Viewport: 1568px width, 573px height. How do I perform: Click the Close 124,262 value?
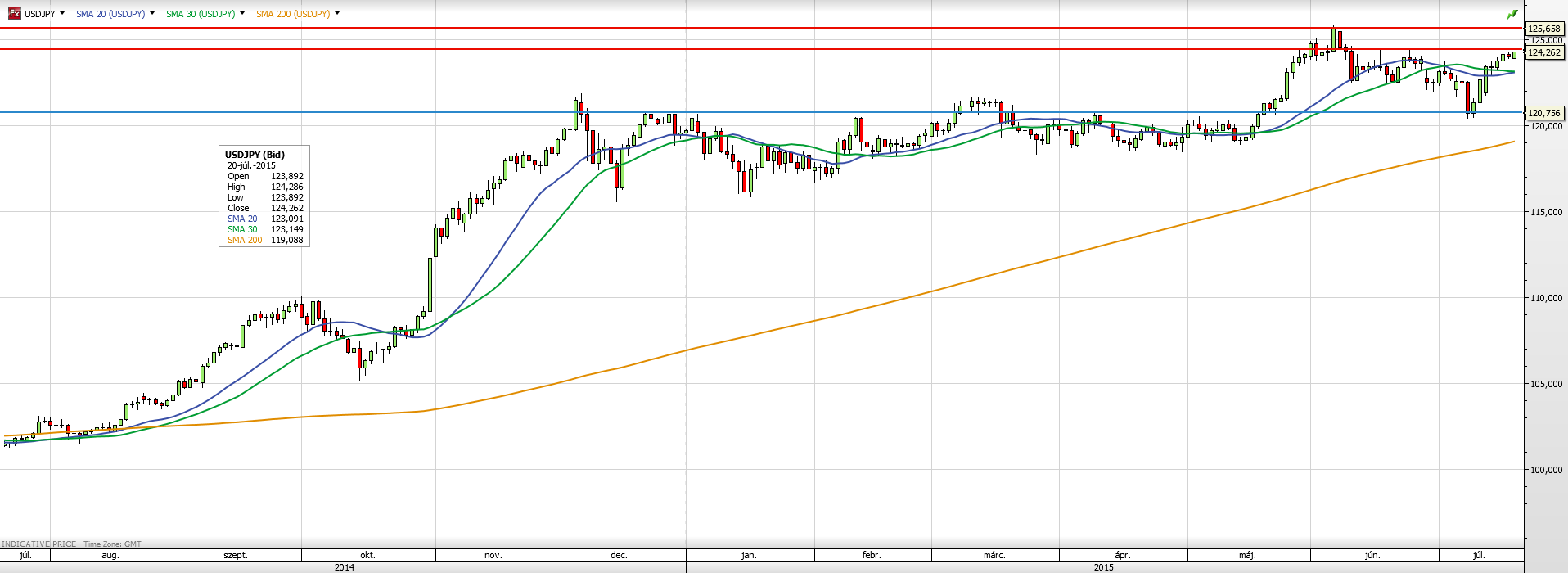point(287,208)
